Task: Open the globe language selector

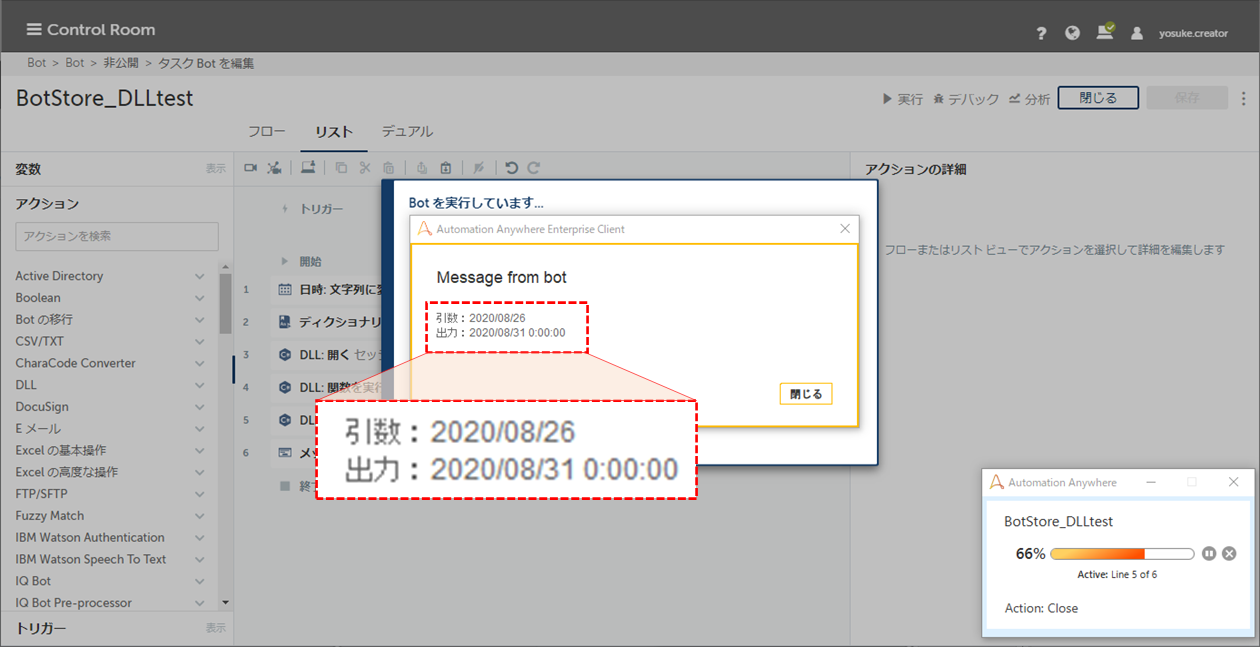Action: coord(1073,33)
